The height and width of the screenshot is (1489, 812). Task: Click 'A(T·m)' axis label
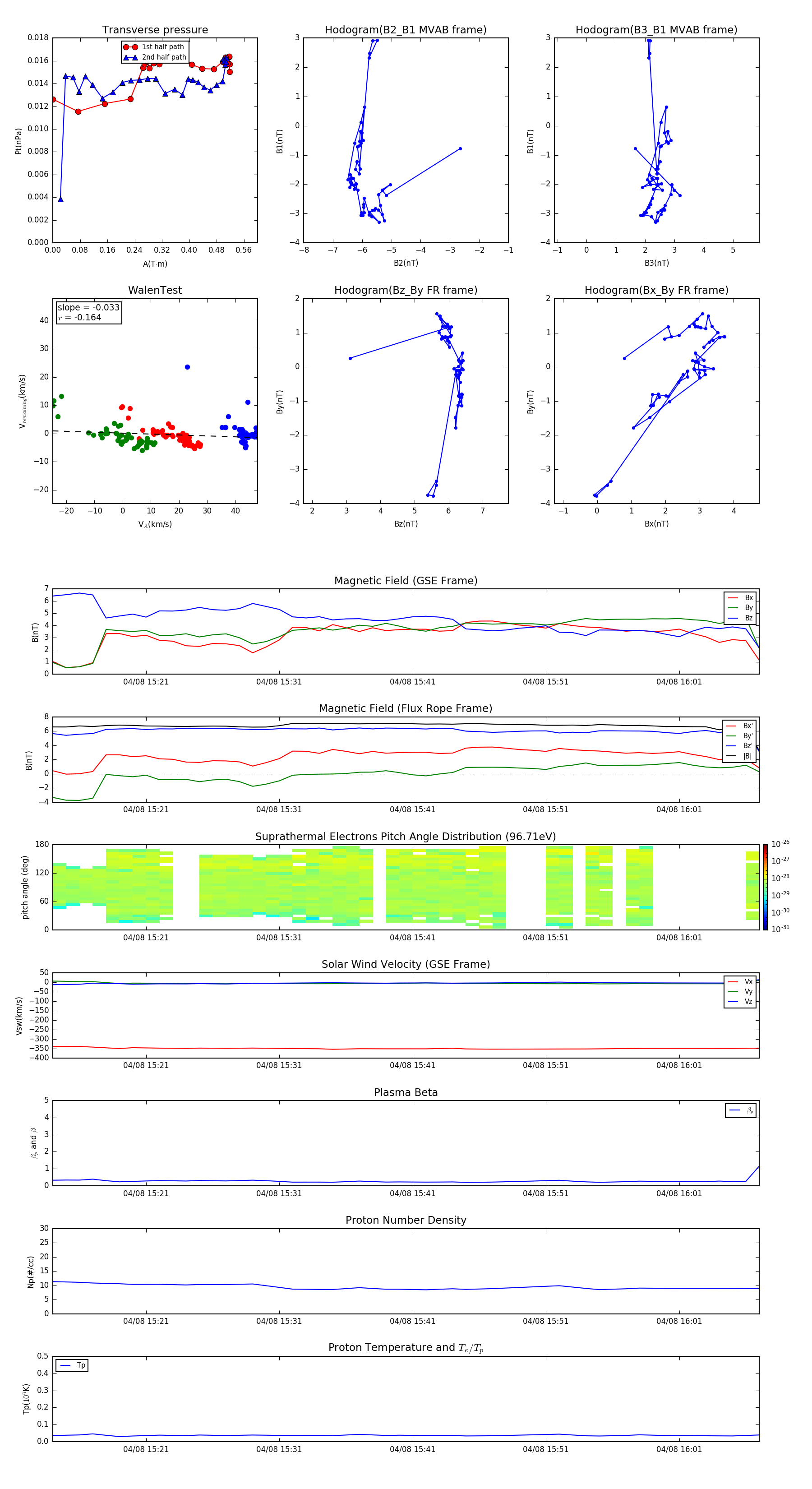coord(155,264)
